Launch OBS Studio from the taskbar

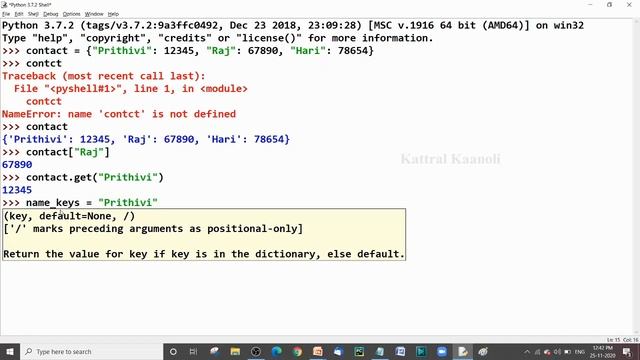(256, 351)
